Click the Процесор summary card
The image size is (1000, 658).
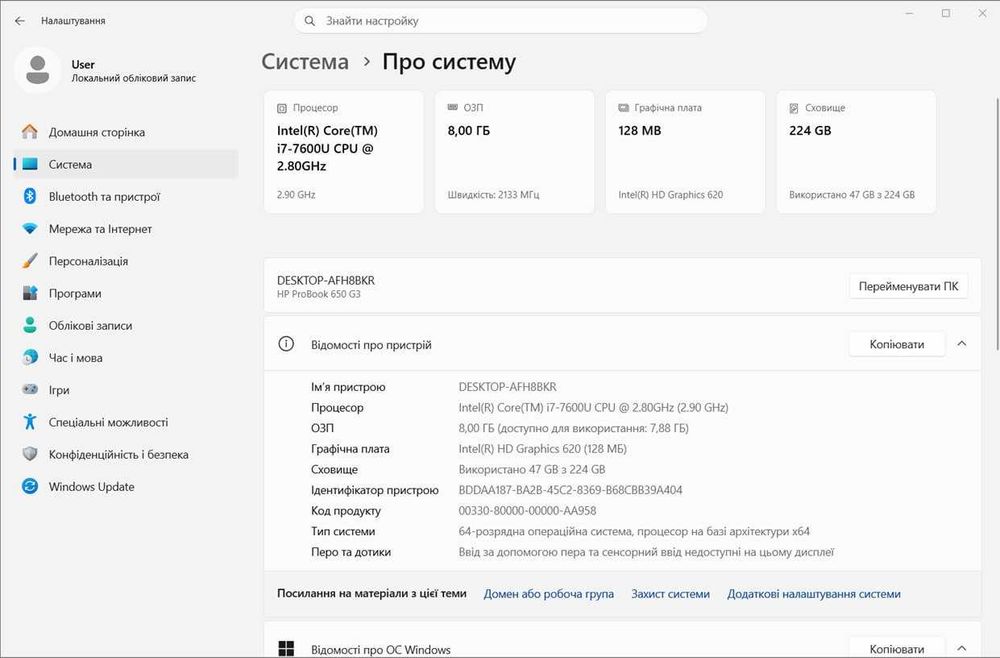pos(344,152)
